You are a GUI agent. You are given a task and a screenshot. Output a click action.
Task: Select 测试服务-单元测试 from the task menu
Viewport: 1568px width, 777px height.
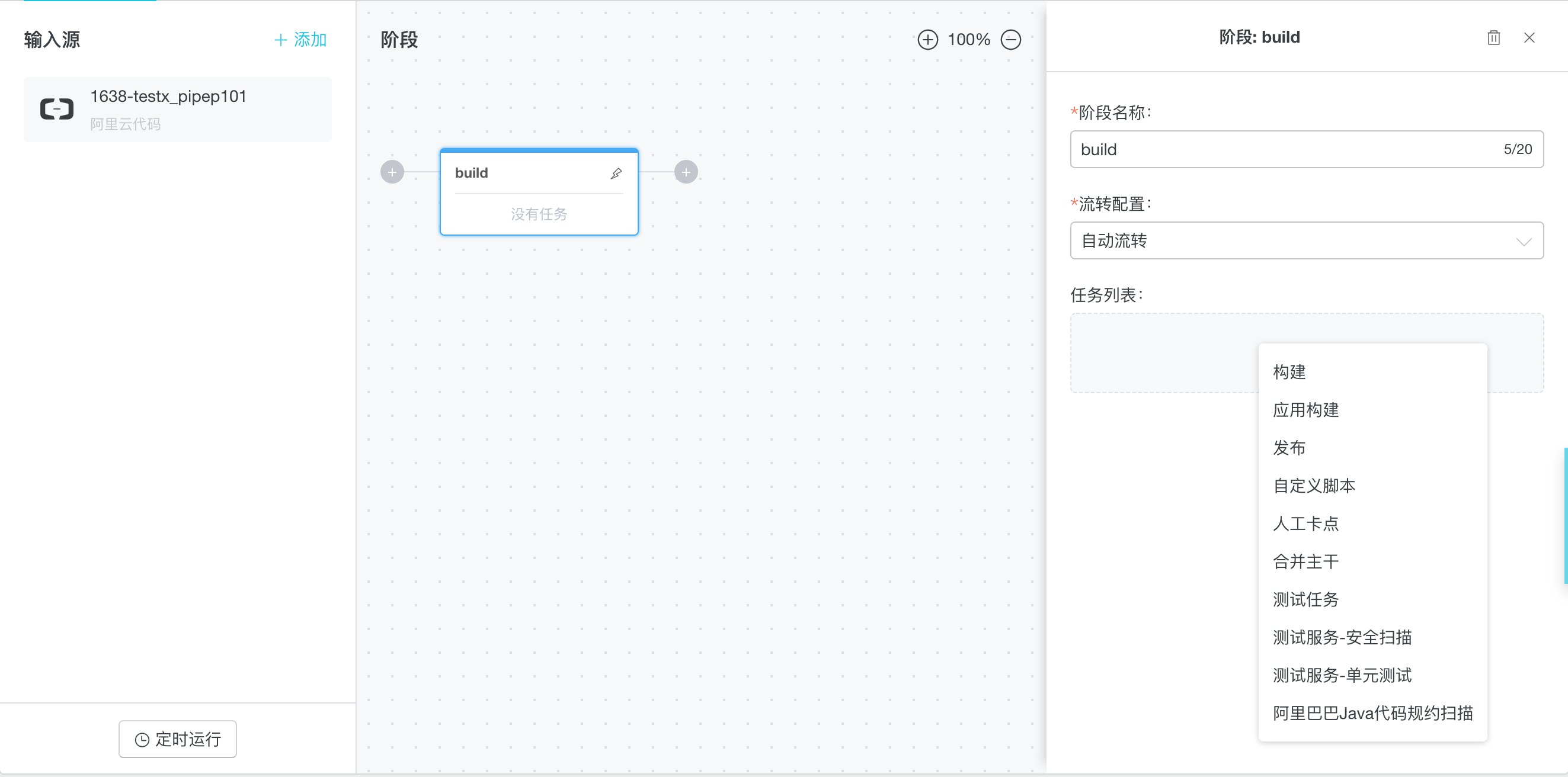pos(1372,675)
